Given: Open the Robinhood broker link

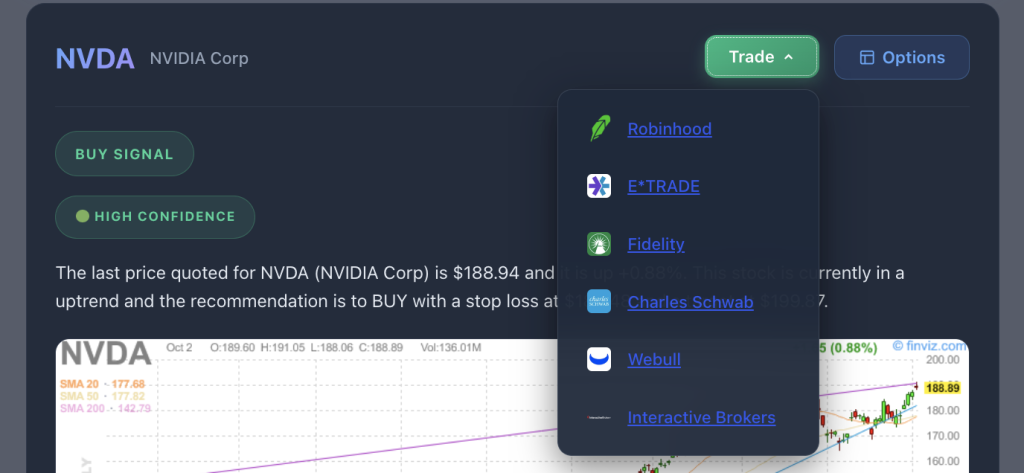Looking at the screenshot, I should pos(669,129).
